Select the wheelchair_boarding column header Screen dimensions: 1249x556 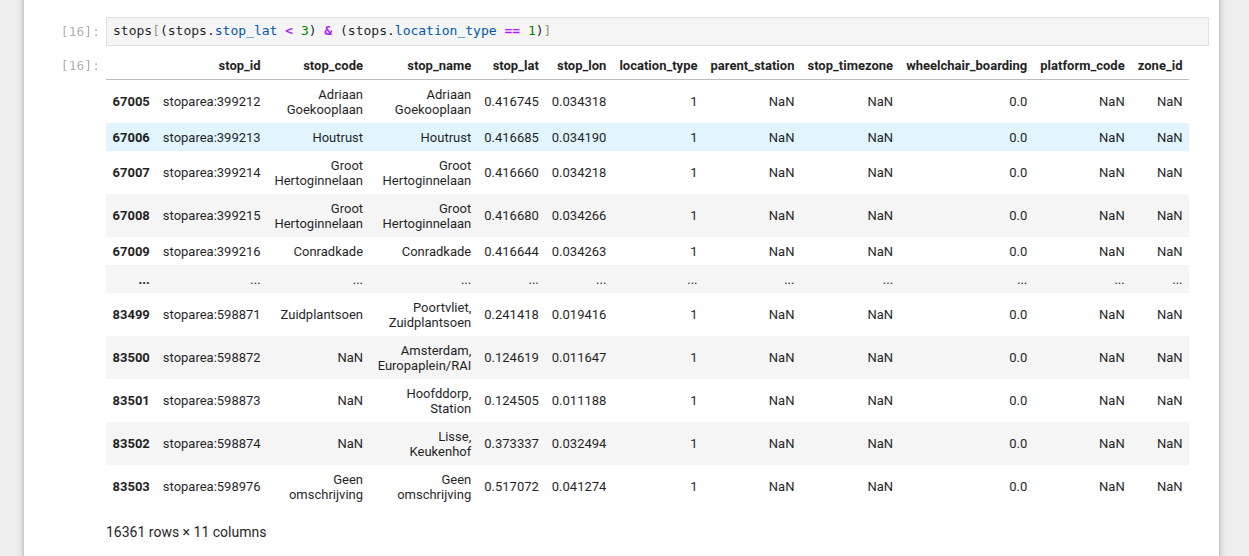966,66
